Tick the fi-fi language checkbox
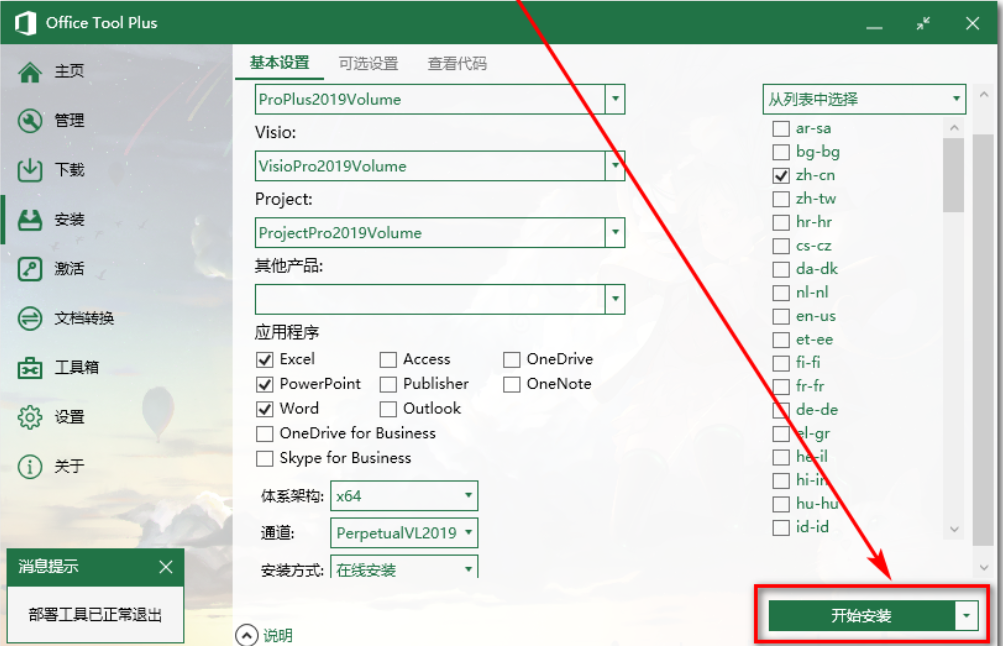This screenshot has height=646, width=1003. 780,363
